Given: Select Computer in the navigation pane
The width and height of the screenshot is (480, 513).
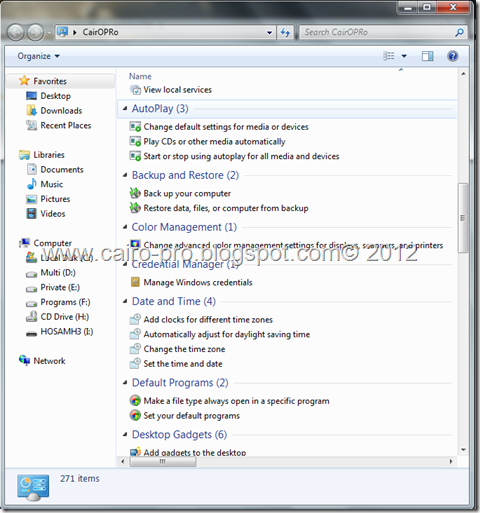Looking at the screenshot, I should pos(53,243).
